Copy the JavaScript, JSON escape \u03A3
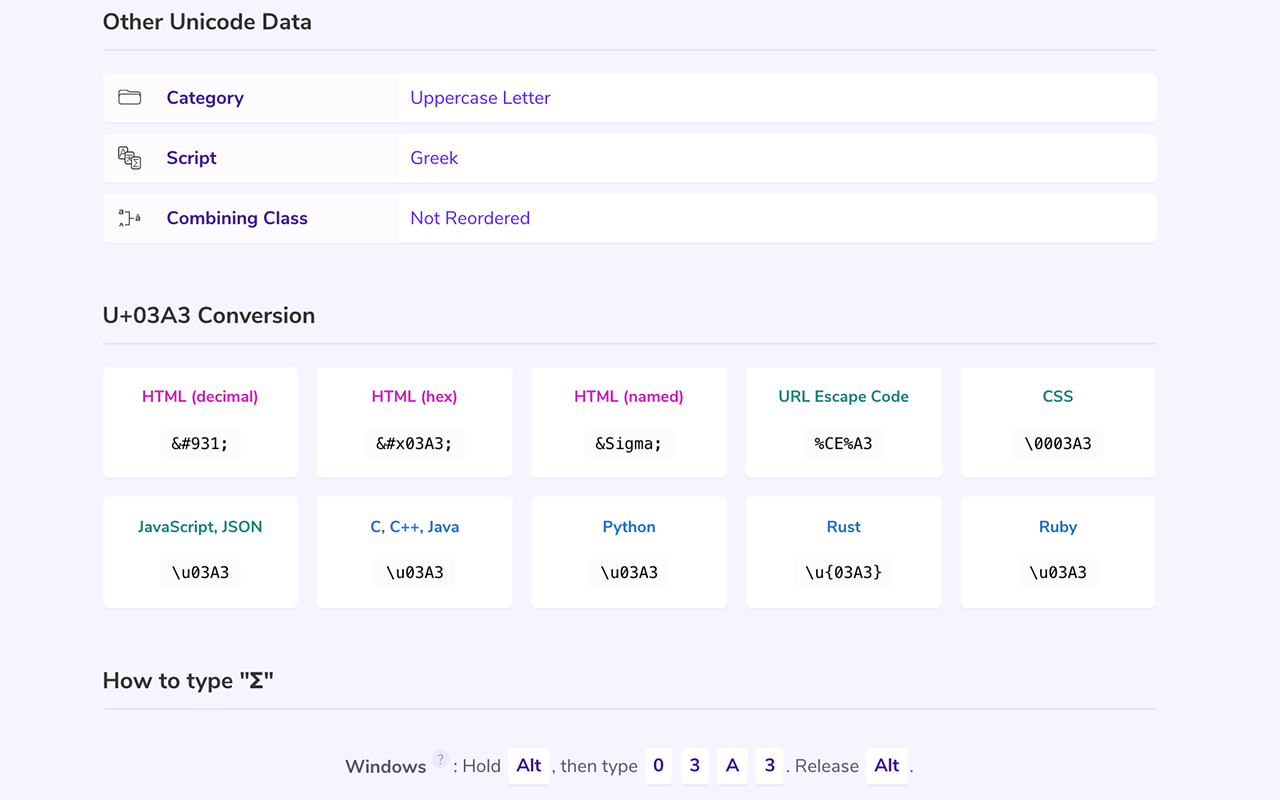 click(200, 572)
